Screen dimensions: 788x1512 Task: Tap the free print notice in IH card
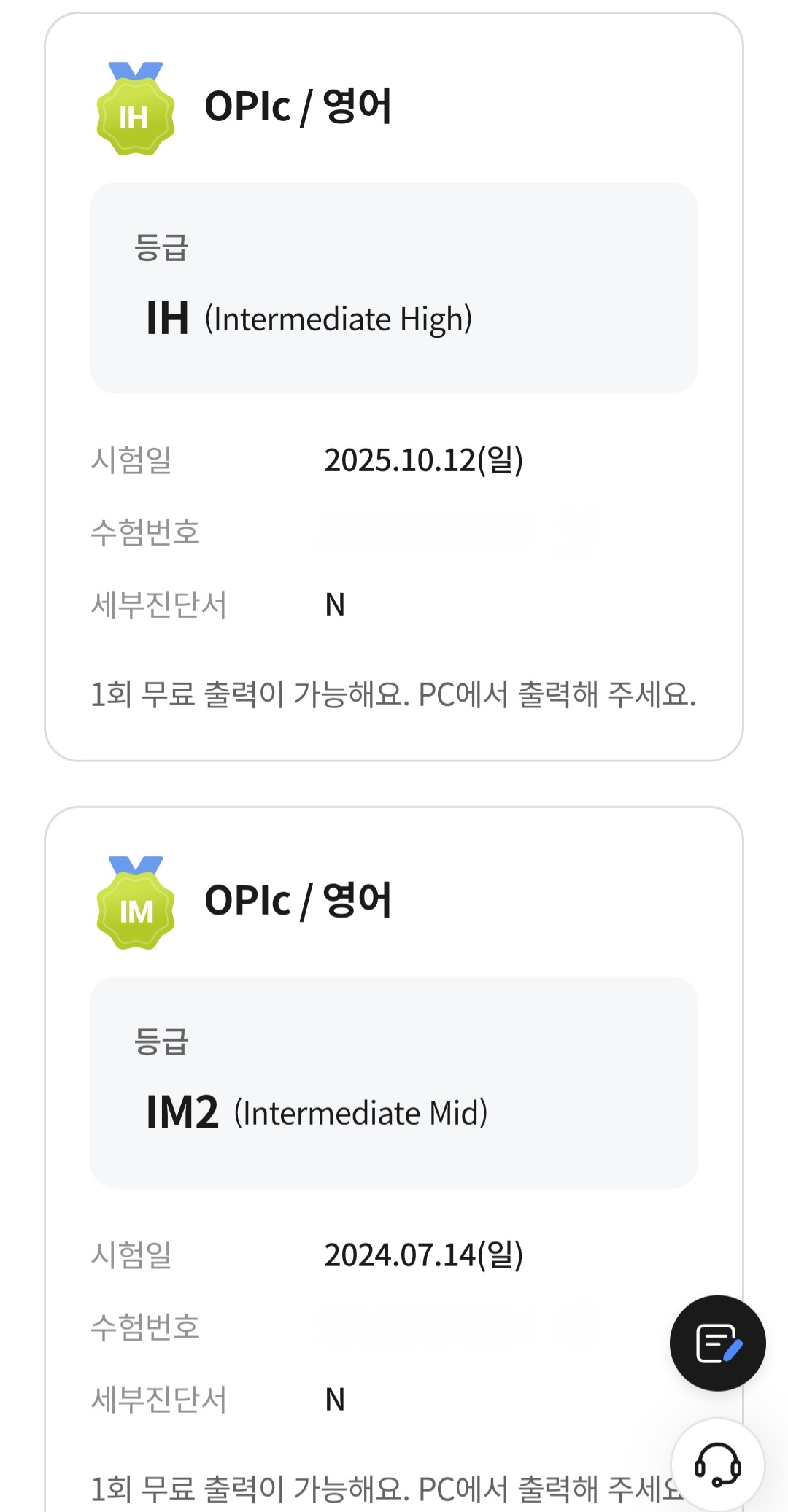(393, 694)
